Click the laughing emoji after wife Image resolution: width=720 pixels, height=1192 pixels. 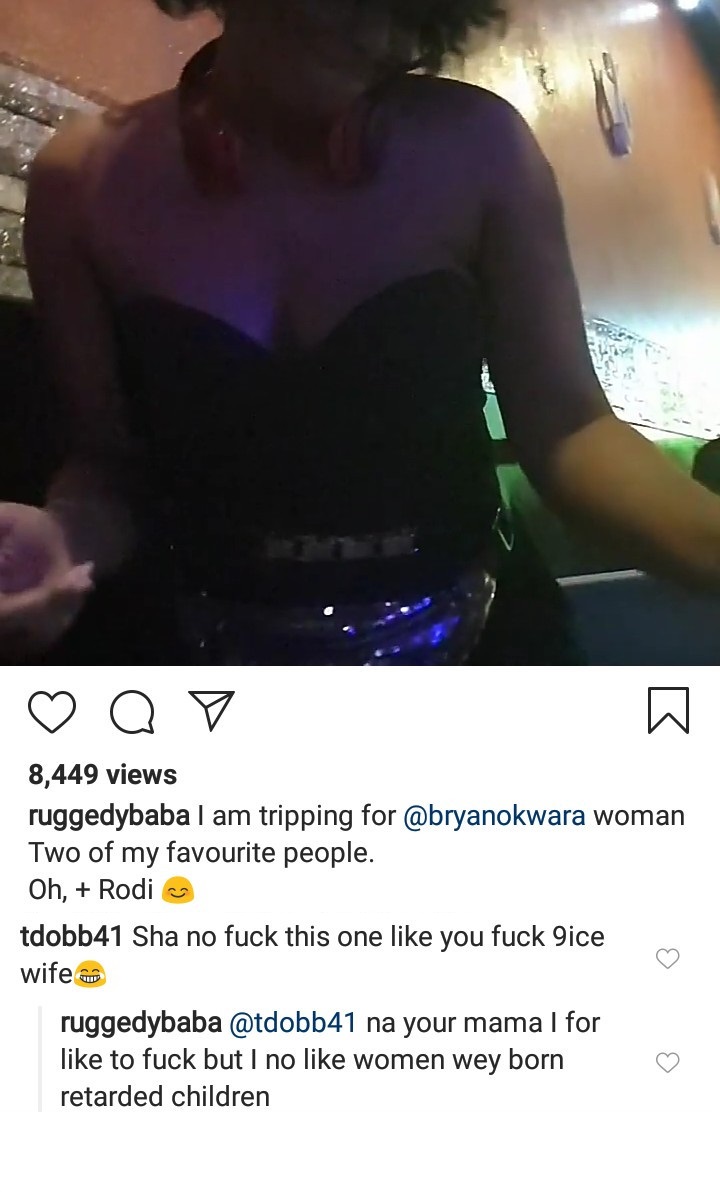click(x=90, y=974)
